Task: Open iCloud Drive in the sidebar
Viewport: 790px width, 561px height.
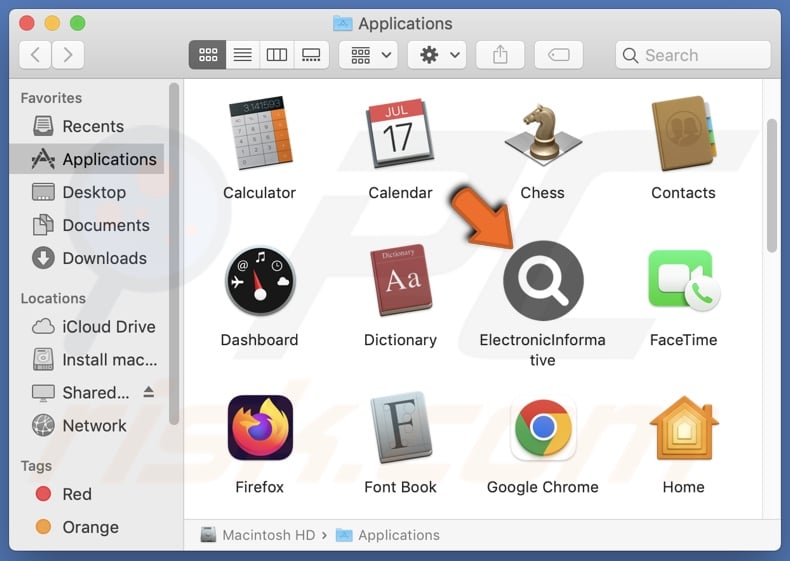Action: [86, 327]
